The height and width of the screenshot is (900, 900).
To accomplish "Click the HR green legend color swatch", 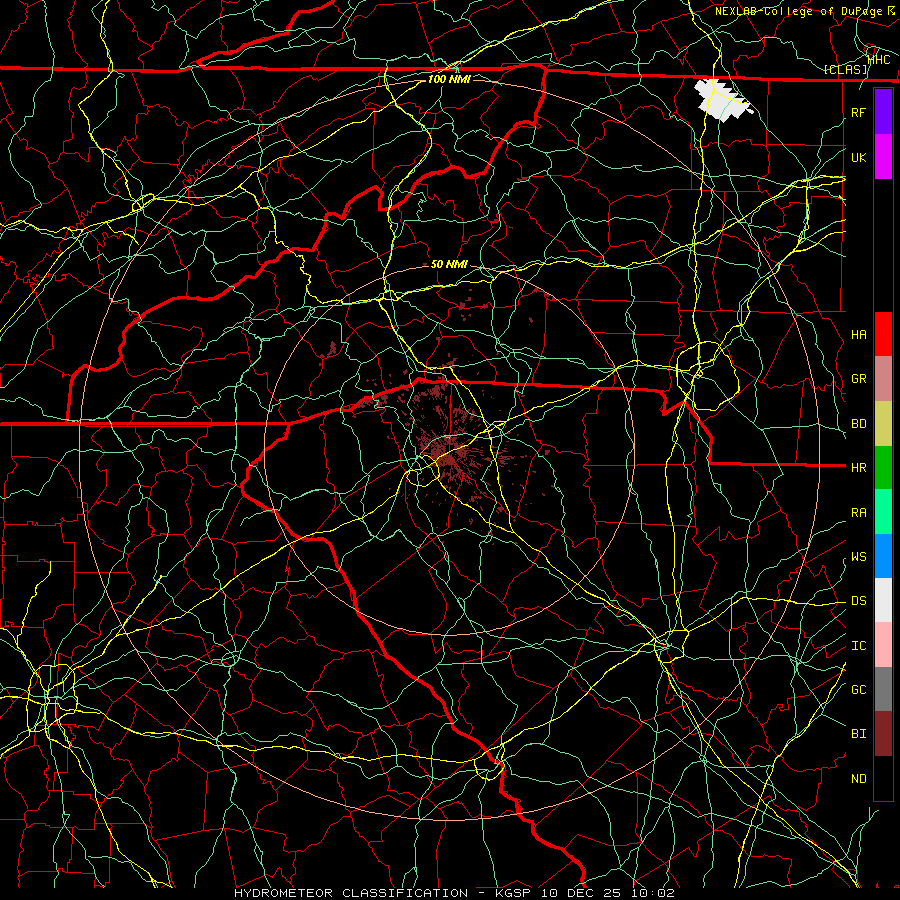I will tap(883, 468).
